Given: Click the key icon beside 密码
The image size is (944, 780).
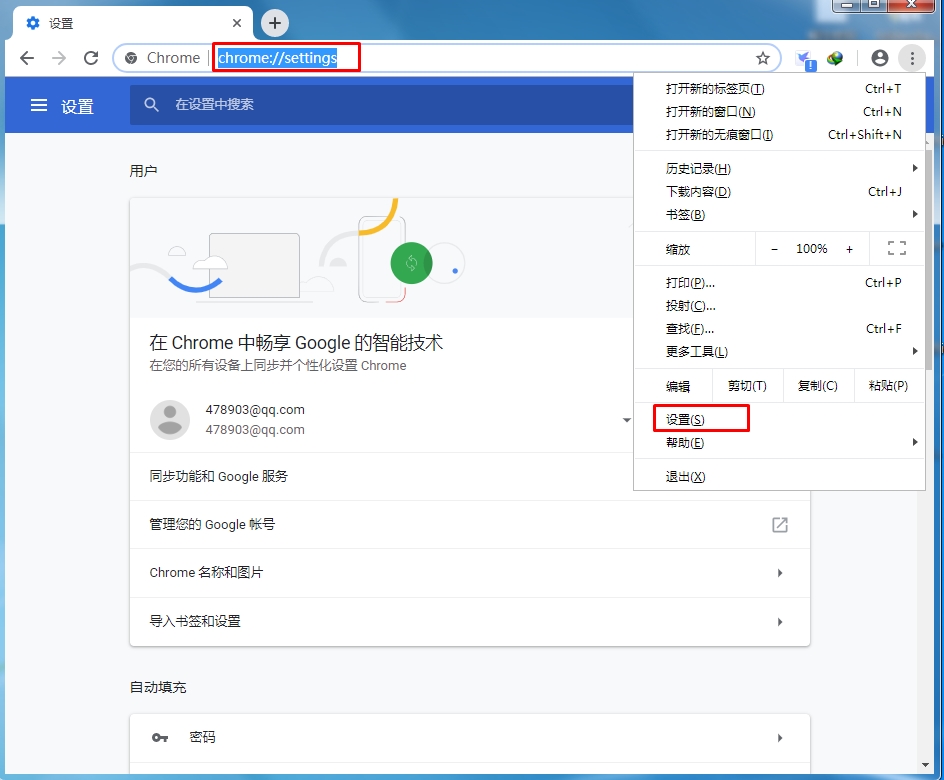Looking at the screenshot, I should coord(160,737).
